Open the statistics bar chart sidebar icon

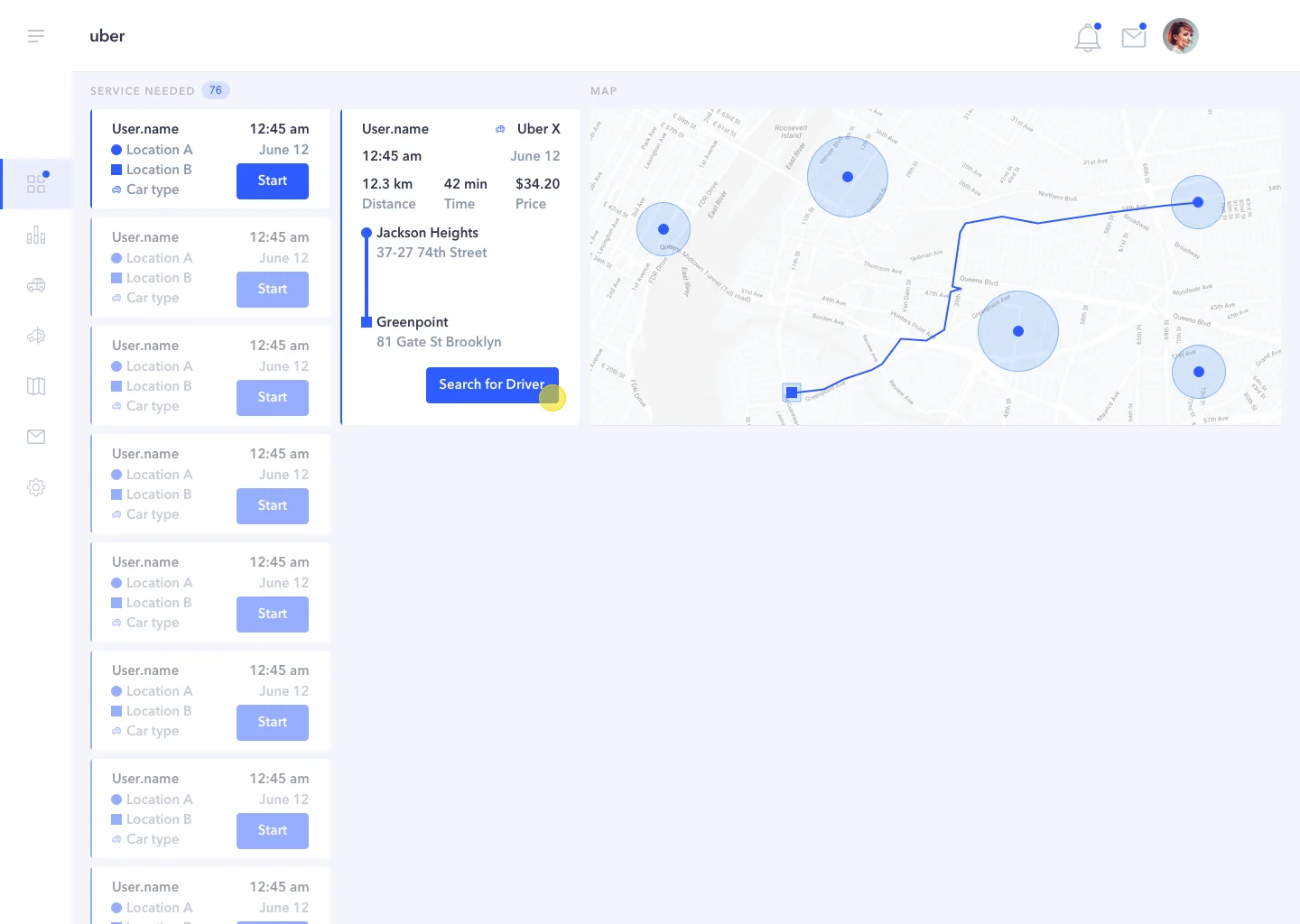[36, 235]
